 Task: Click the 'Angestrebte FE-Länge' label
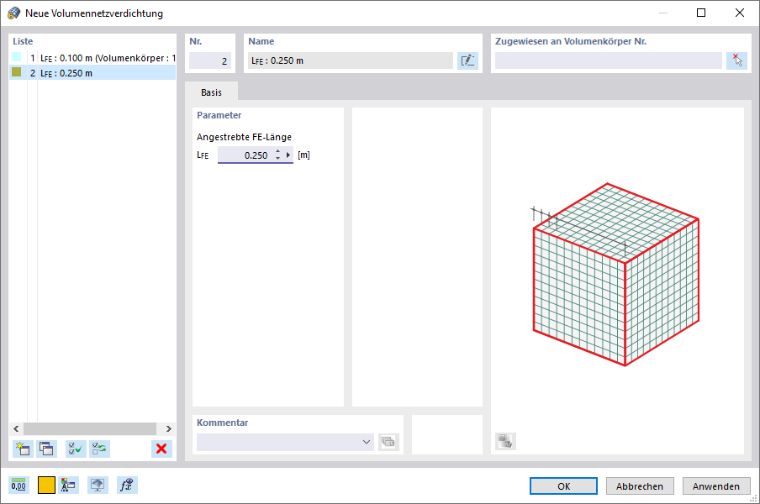pyautogui.click(x=244, y=137)
